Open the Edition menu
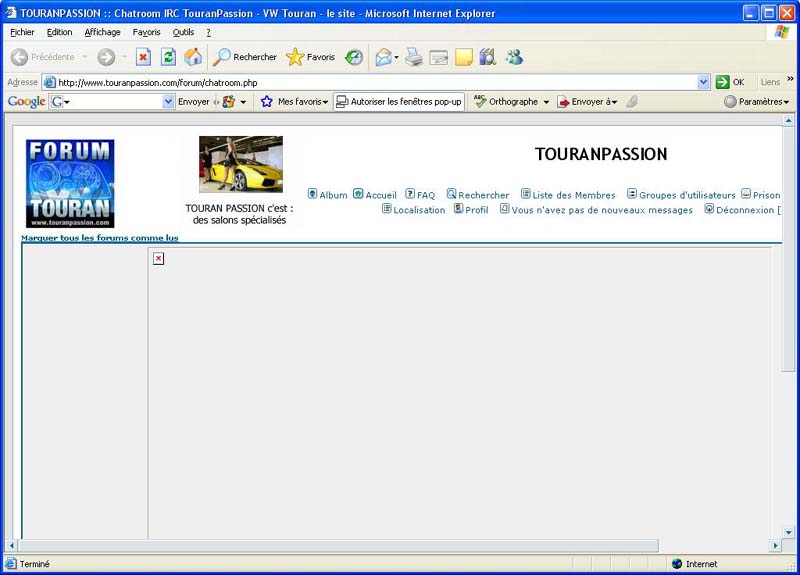Viewport: 800px width, 575px height. [59, 32]
